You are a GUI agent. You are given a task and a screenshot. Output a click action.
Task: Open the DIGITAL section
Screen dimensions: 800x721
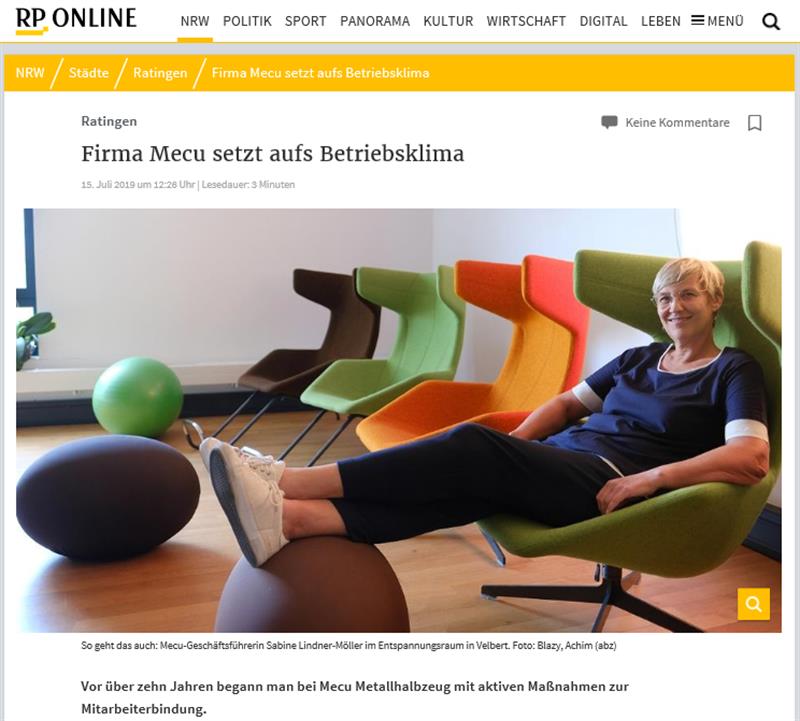click(603, 21)
